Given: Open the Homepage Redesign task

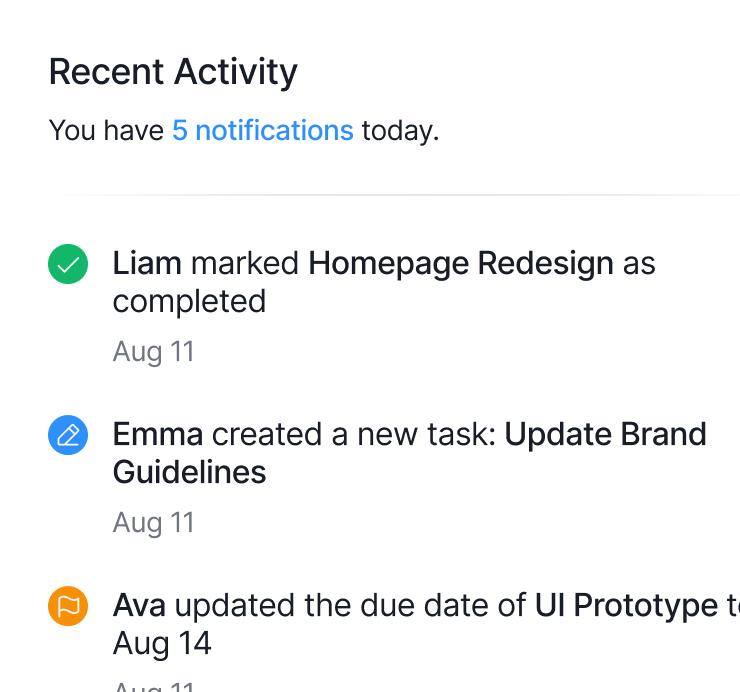Looking at the screenshot, I should coord(460,264).
